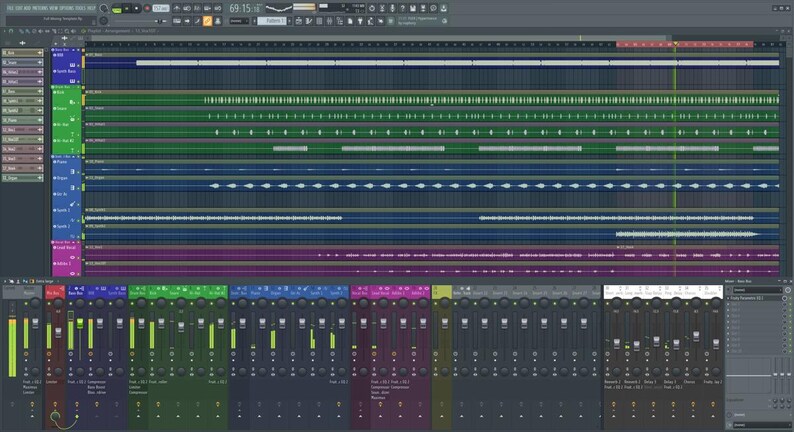The width and height of the screenshot is (794, 432).
Task: Click the Snare mixer track fader
Action: tap(181, 327)
